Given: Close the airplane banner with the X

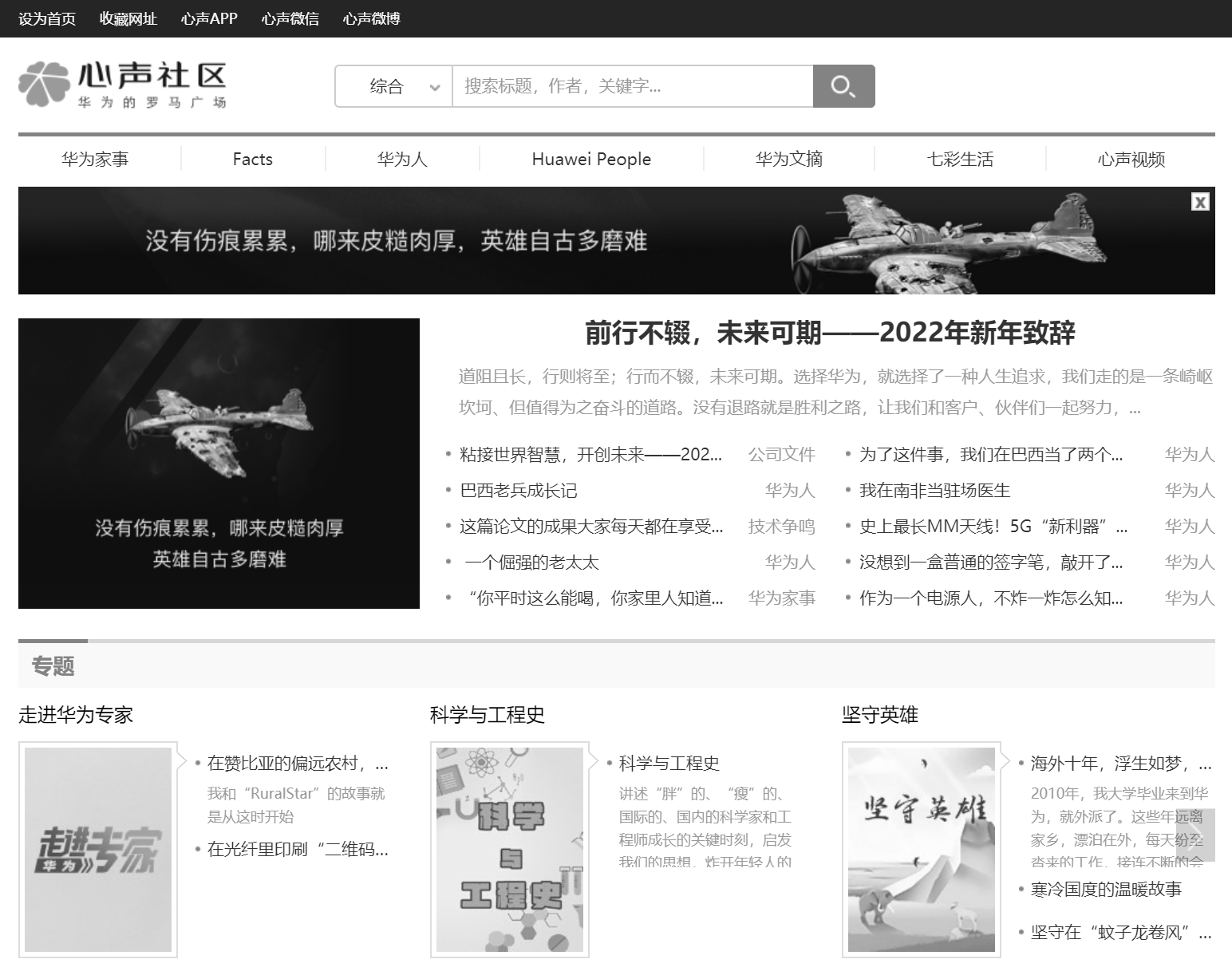Looking at the screenshot, I should click(x=1200, y=202).
